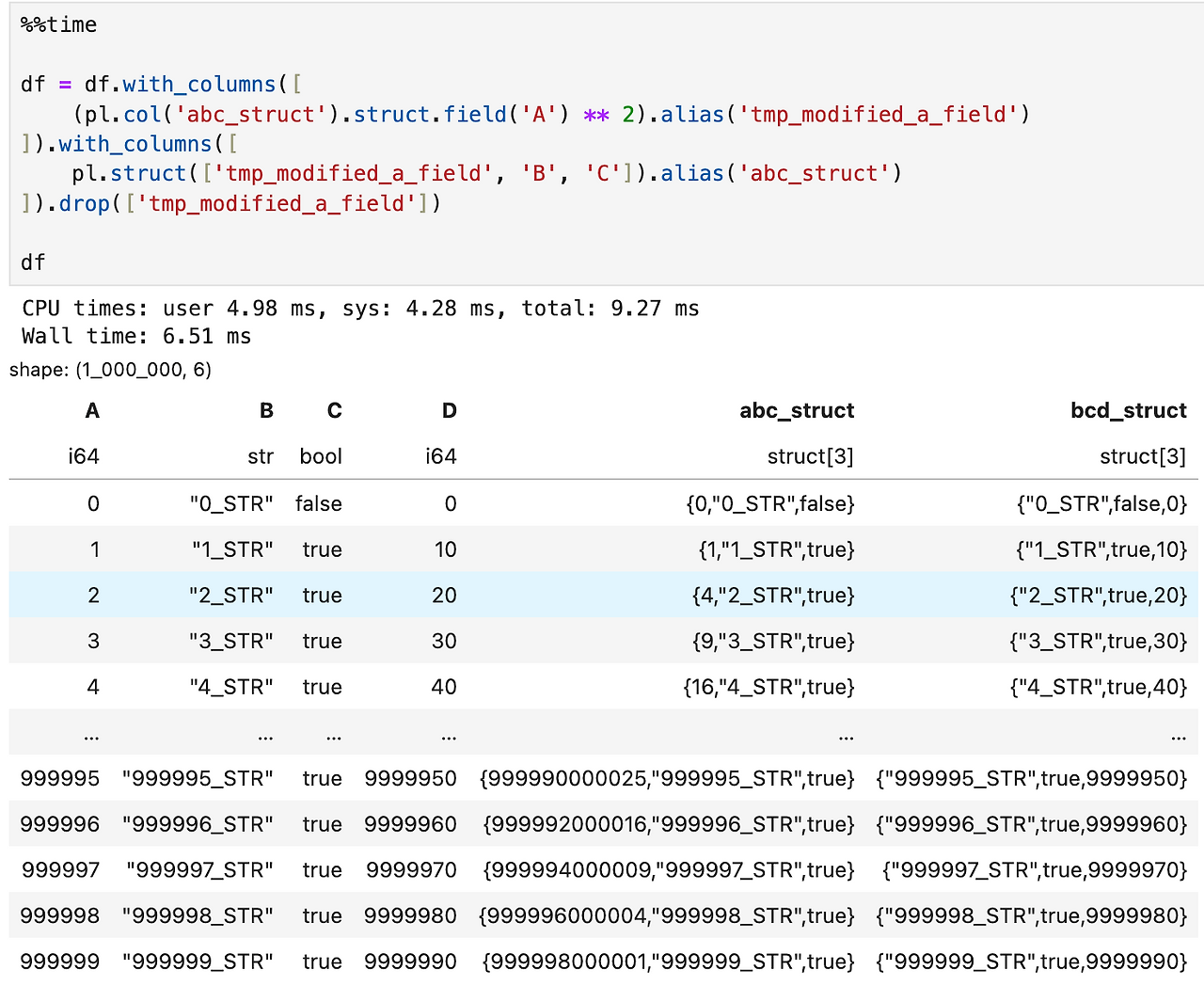Click the "0_STR" cell in column B

coord(231,504)
